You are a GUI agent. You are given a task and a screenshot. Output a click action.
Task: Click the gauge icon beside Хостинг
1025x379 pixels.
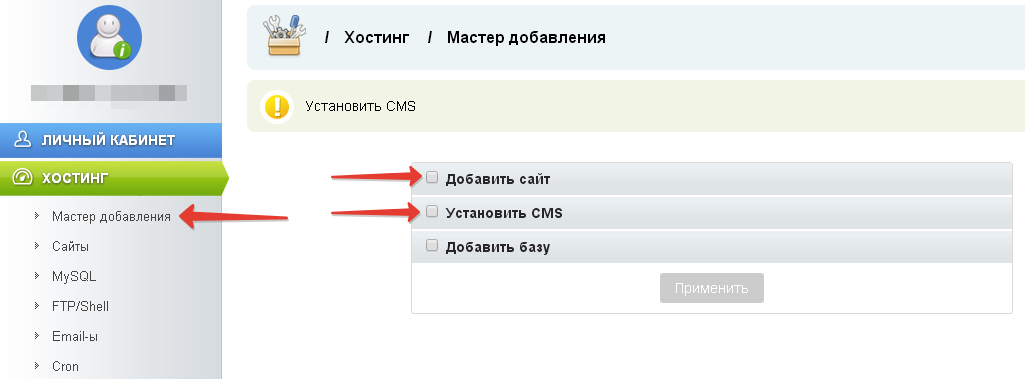[23, 178]
